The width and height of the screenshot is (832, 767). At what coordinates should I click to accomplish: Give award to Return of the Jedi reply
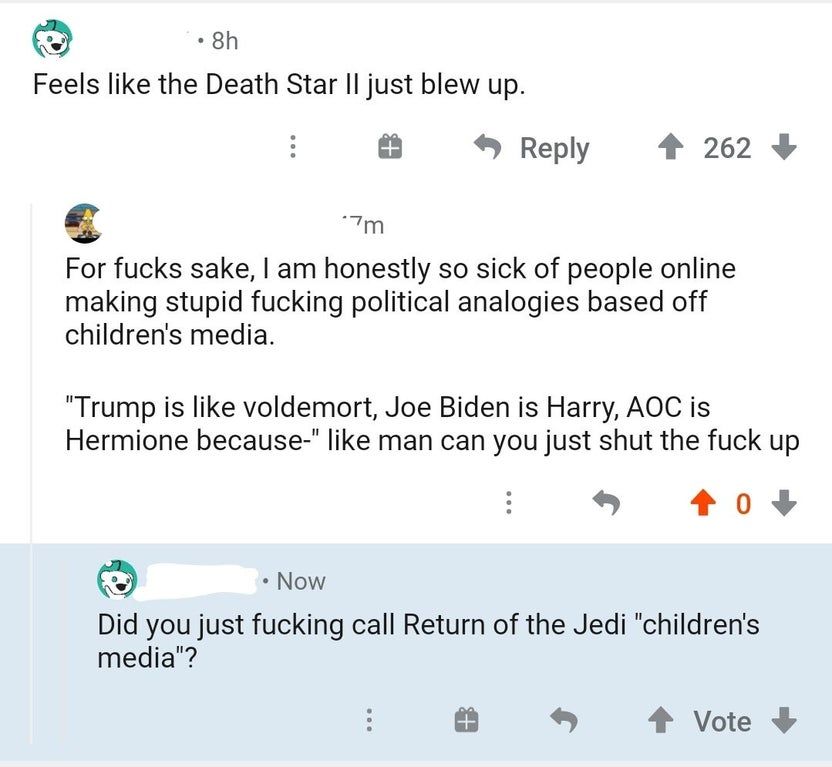click(x=464, y=720)
